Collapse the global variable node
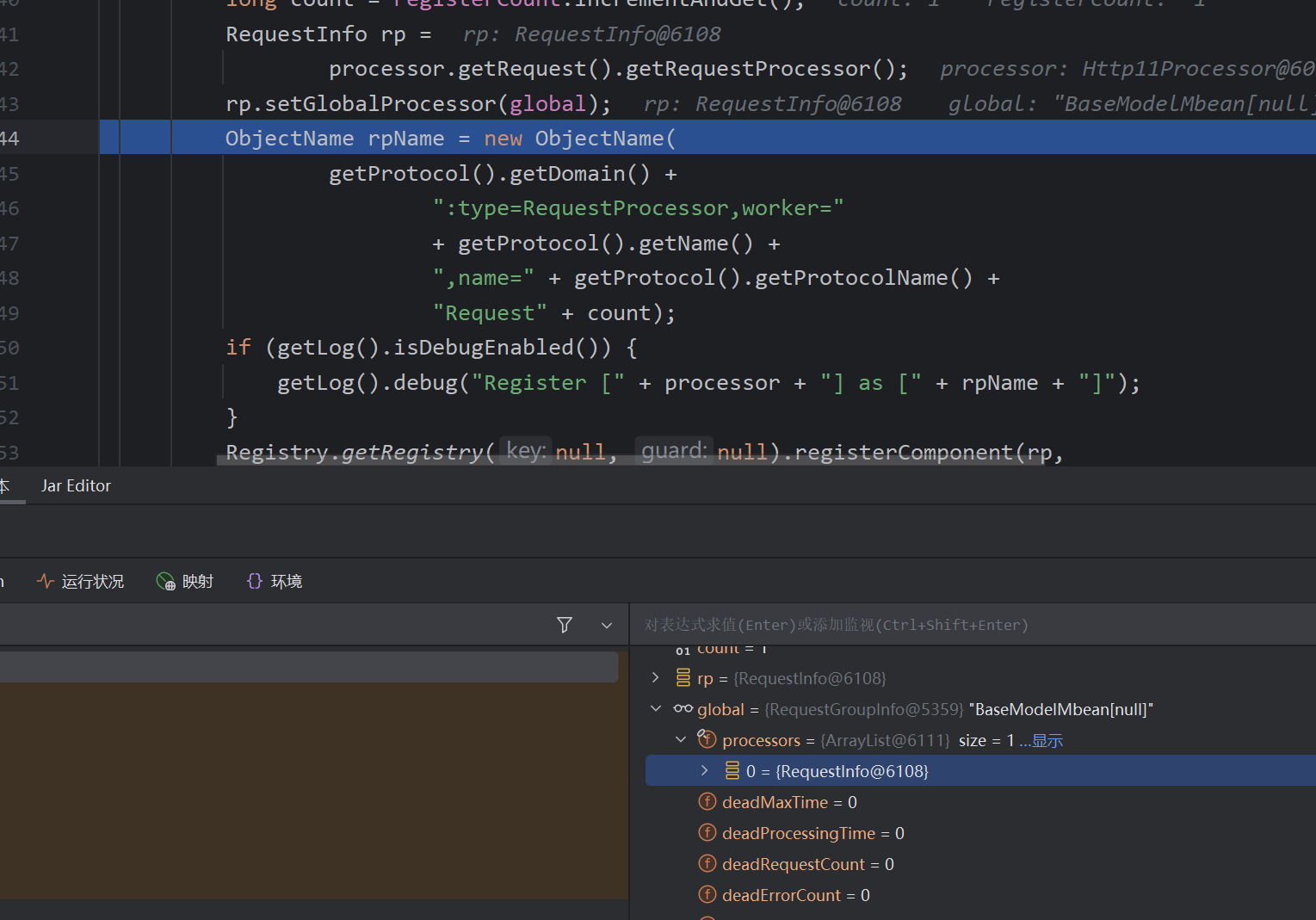The image size is (1316, 920). pos(656,709)
